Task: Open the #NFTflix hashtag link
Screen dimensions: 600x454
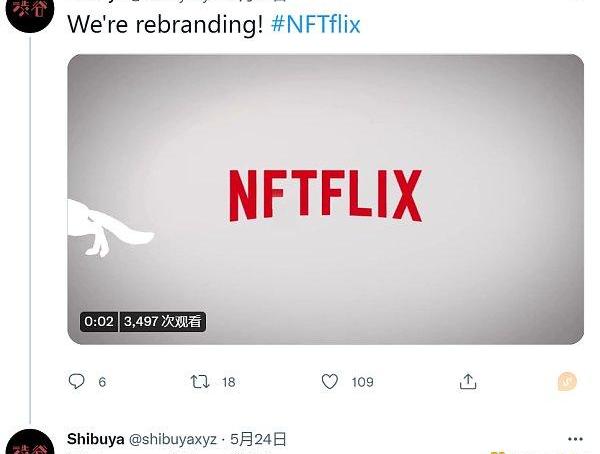Action: click(x=316, y=24)
